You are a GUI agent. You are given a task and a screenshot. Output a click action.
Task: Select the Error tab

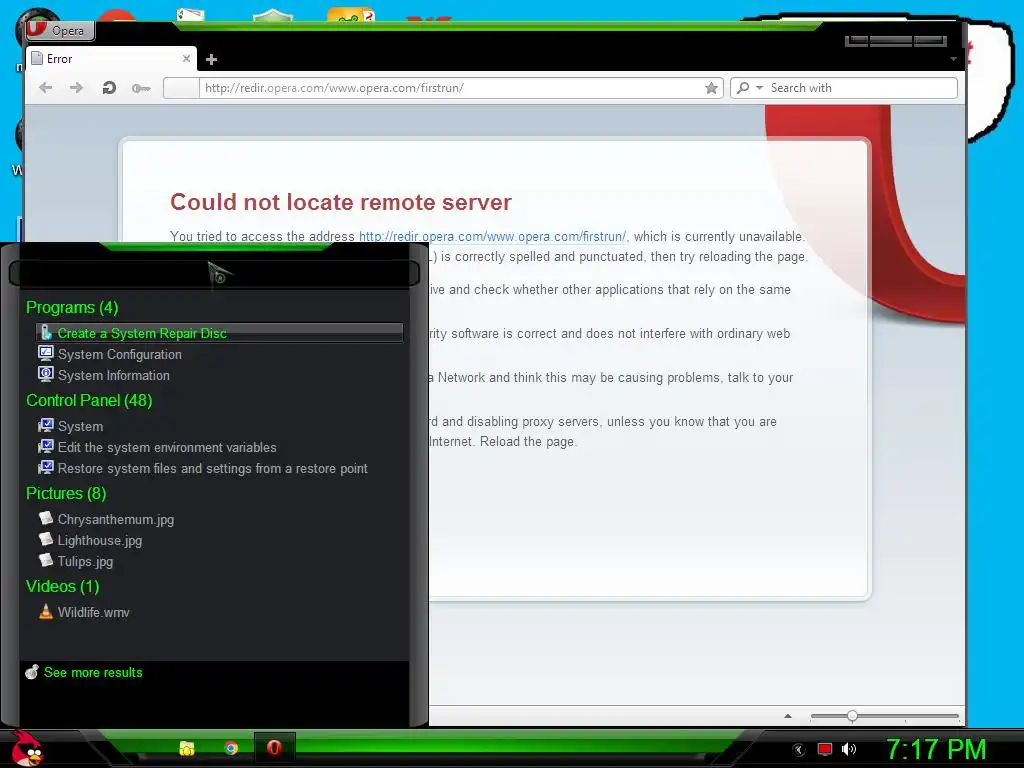111,59
